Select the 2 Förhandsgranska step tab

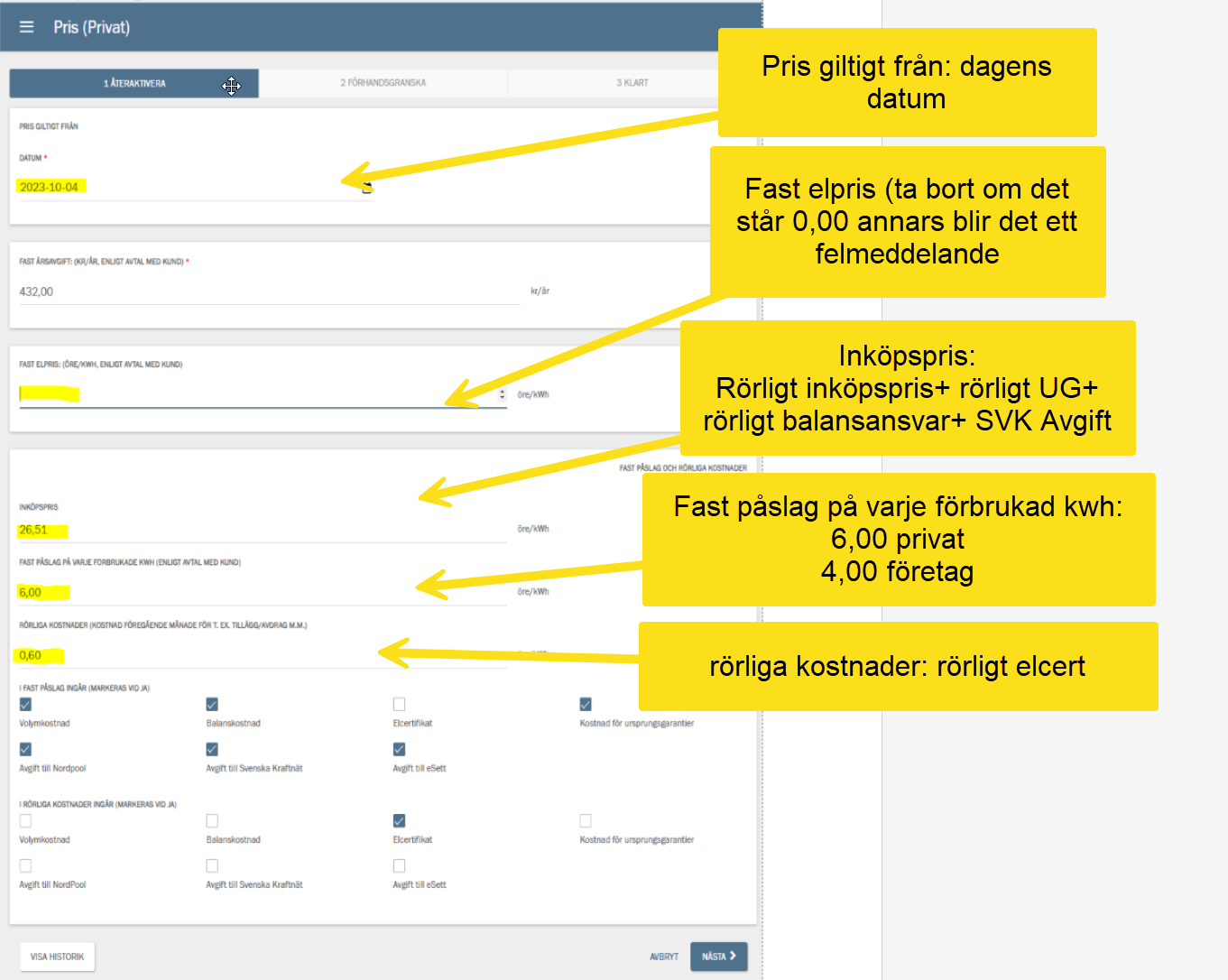pos(383,83)
